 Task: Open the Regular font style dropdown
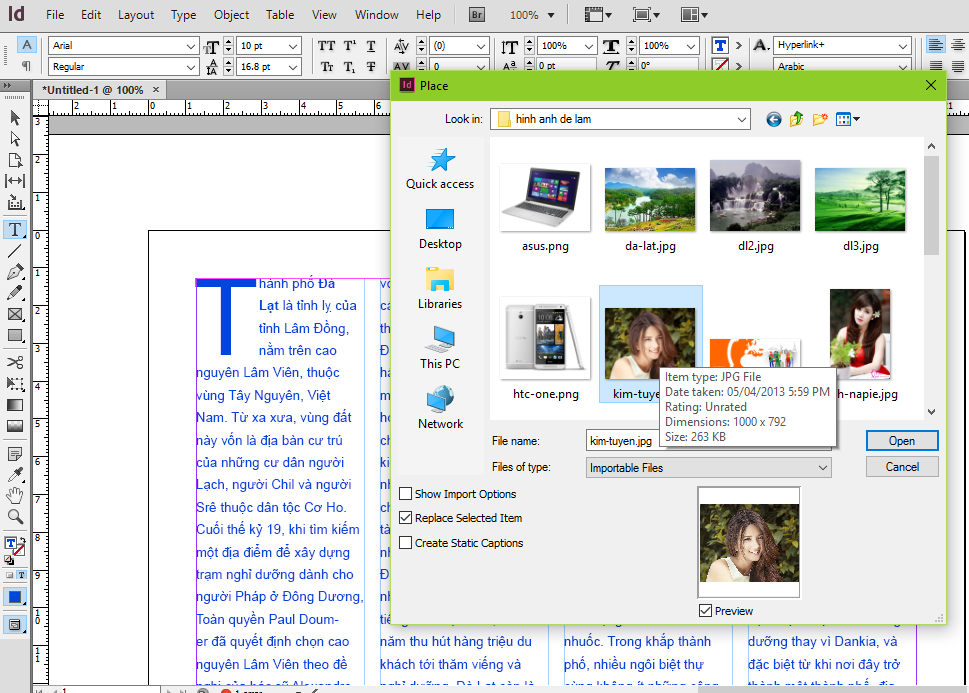click(x=191, y=66)
